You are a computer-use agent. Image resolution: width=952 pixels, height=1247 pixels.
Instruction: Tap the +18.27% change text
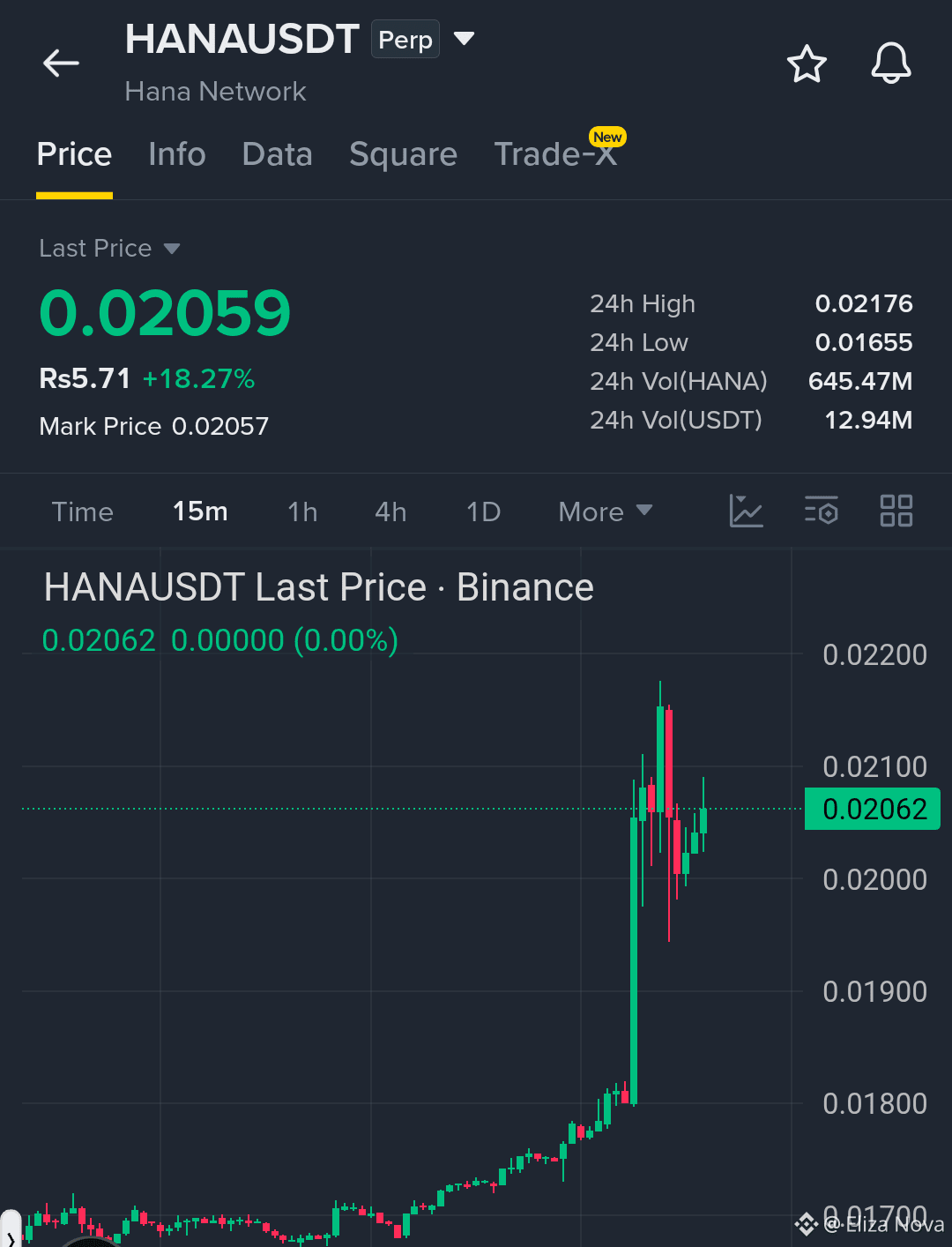[199, 379]
